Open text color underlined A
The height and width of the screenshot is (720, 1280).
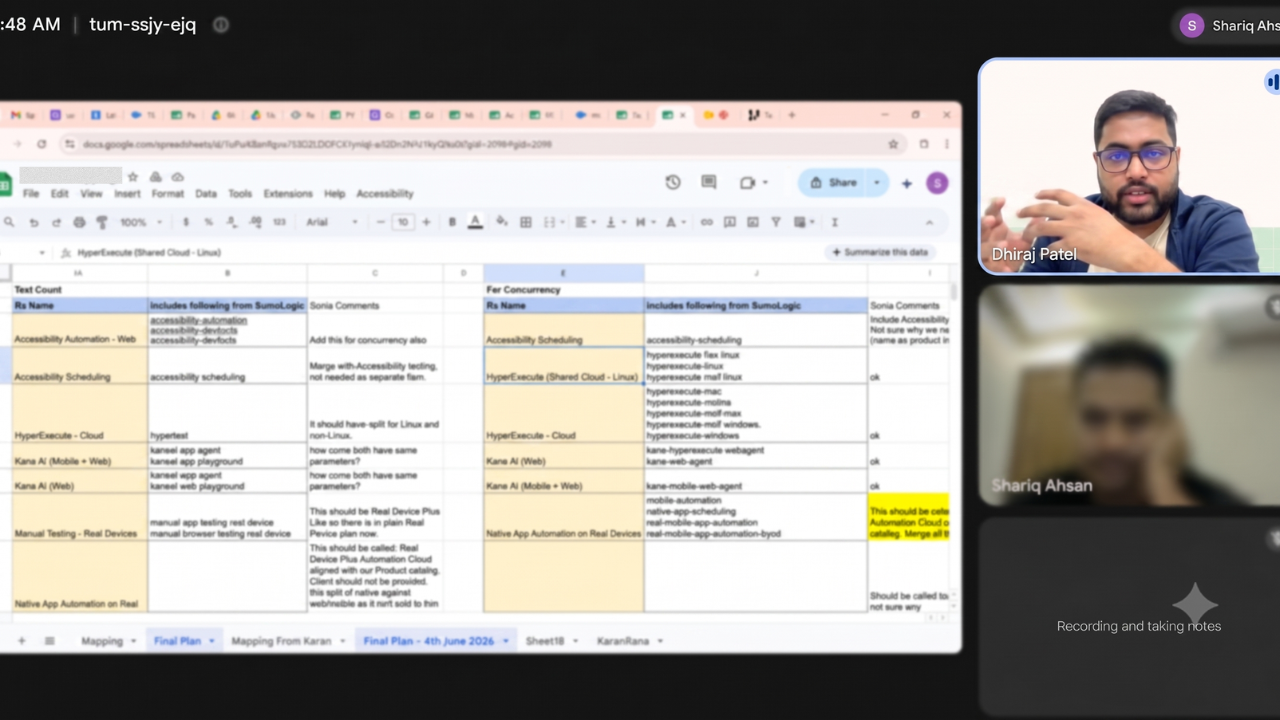[476, 222]
